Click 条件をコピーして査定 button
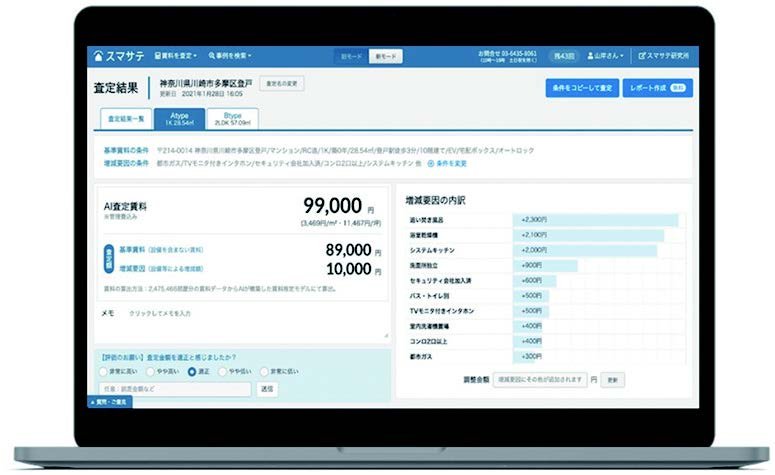The height and width of the screenshot is (475, 775). [x=583, y=88]
